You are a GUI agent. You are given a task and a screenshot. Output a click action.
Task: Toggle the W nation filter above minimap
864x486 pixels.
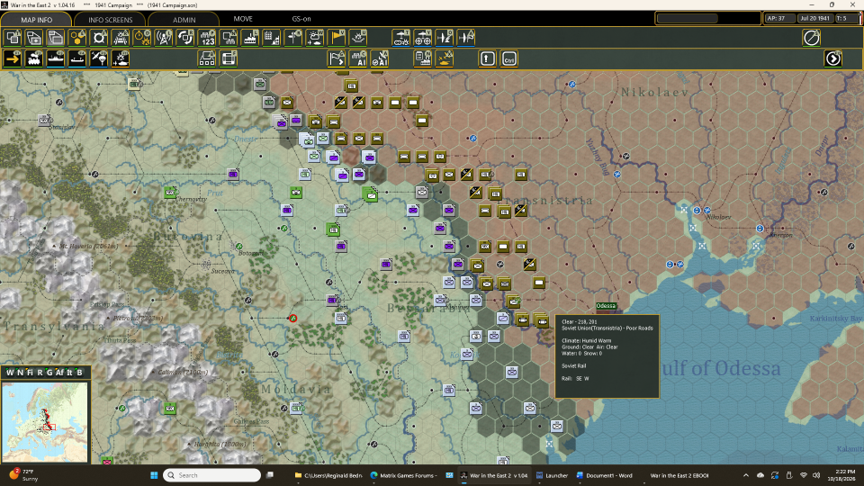(10, 372)
